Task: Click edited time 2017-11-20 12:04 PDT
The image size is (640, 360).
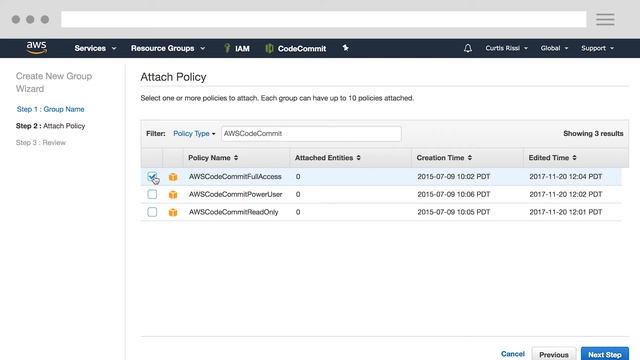Action: pos(566,177)
